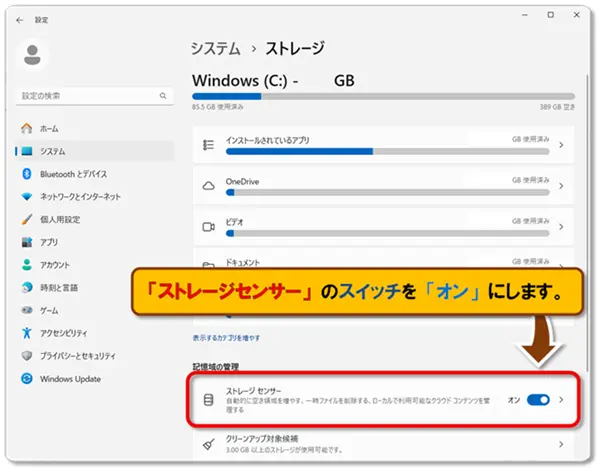
Task: Toggle the ストレージ センサー switch
Action: click(x=538, y=400)
